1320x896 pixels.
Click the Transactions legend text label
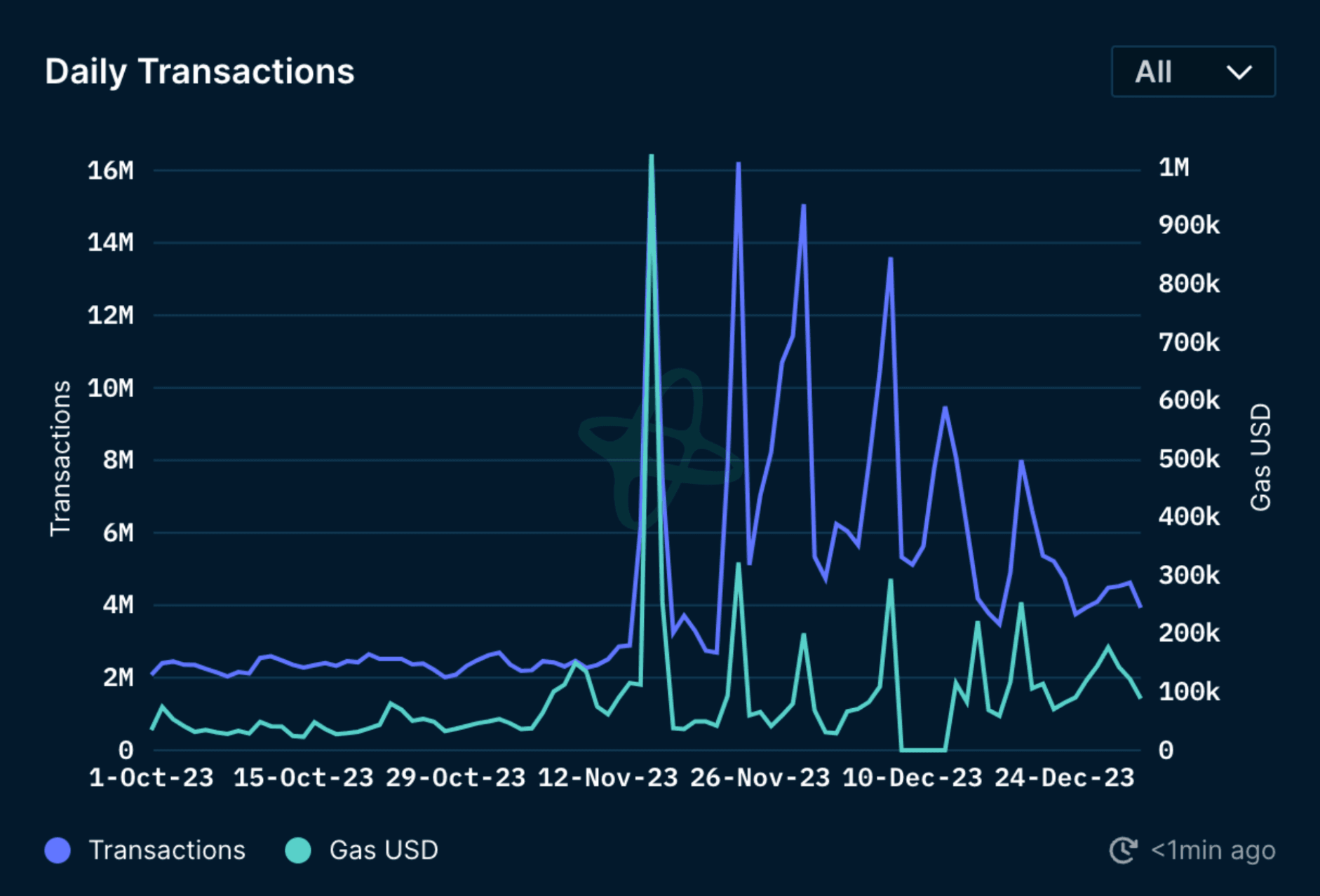167,850
